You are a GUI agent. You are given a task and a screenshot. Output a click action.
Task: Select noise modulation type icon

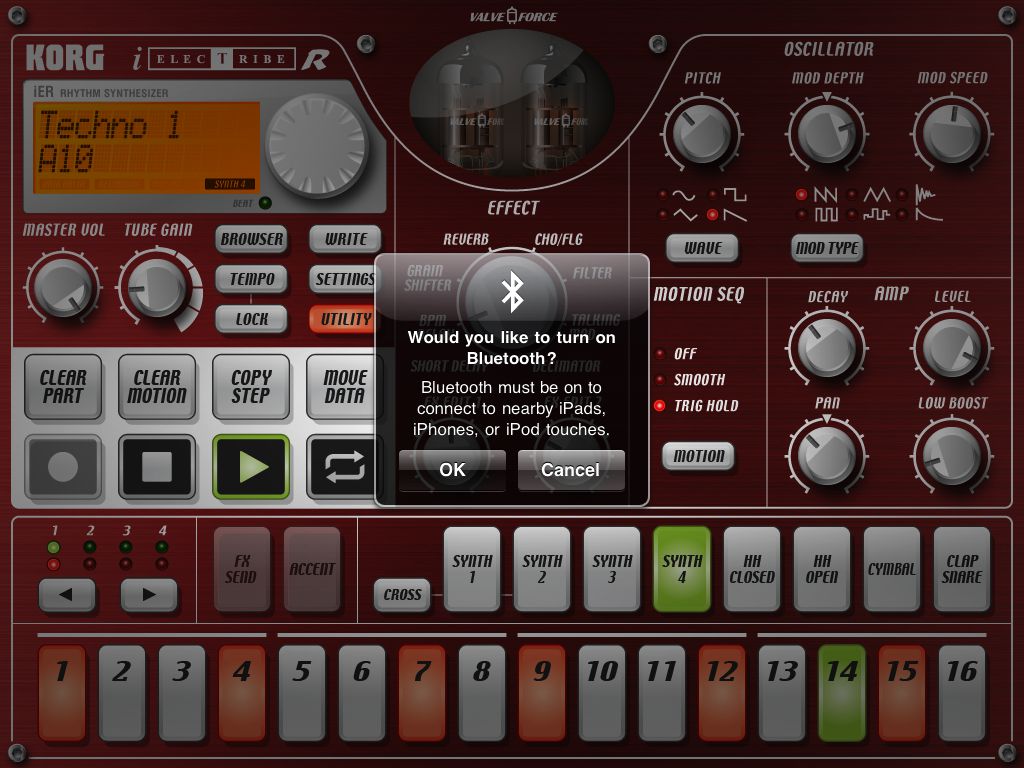(x=926, y=194)
